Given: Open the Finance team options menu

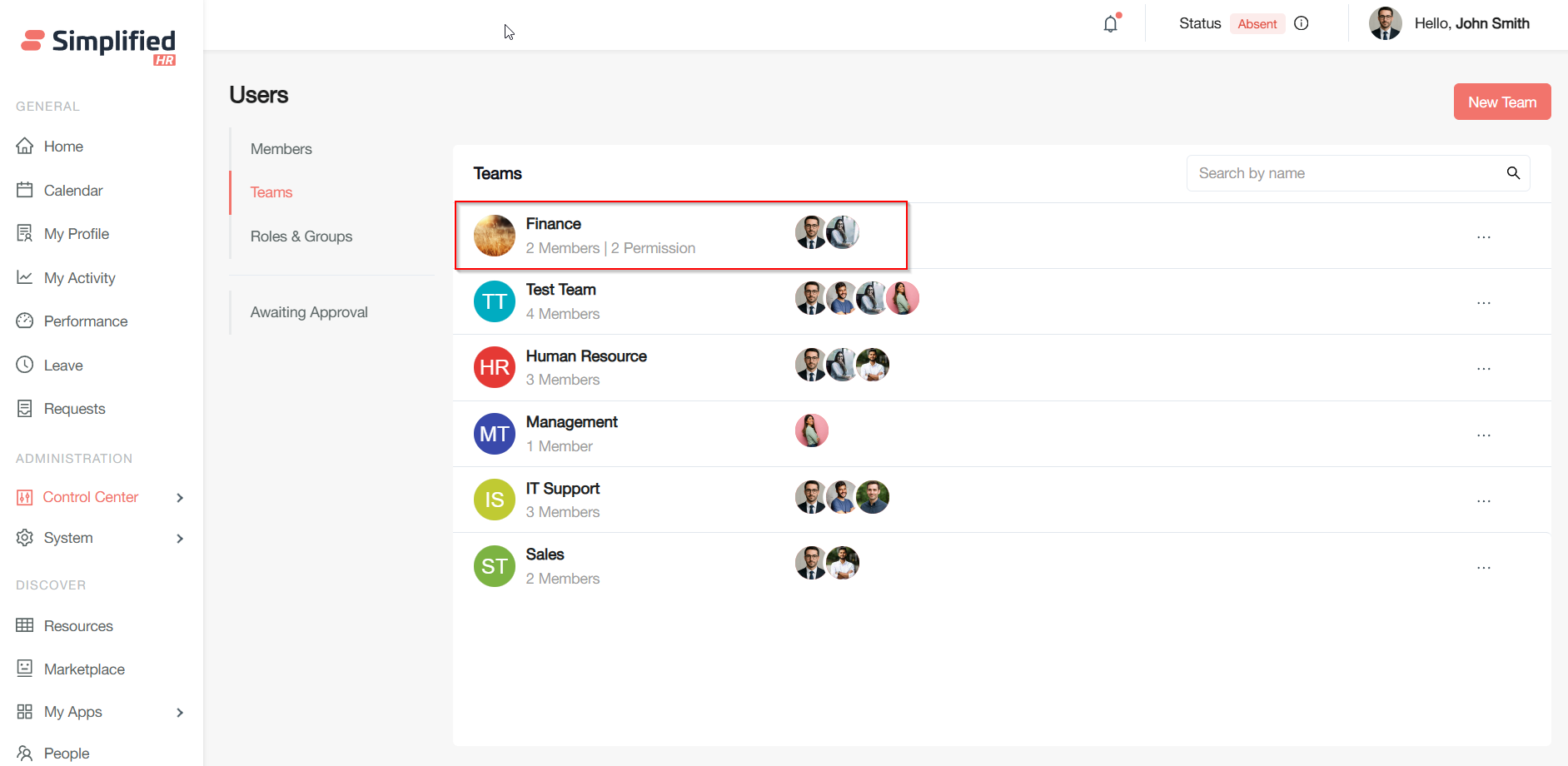Looking at the screenshot, I should click(1483, 237).
